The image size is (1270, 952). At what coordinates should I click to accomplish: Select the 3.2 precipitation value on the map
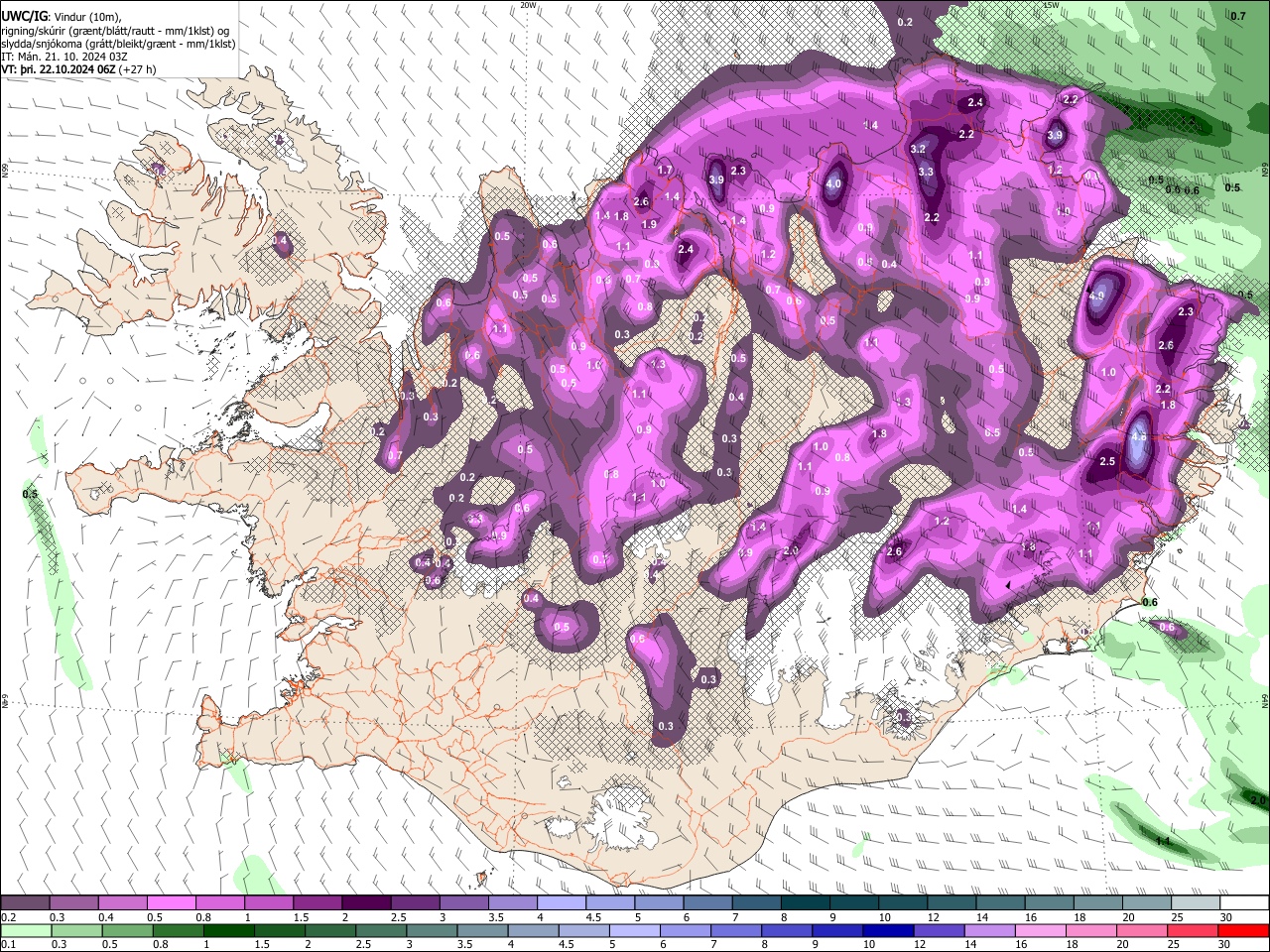pos(918,149)
